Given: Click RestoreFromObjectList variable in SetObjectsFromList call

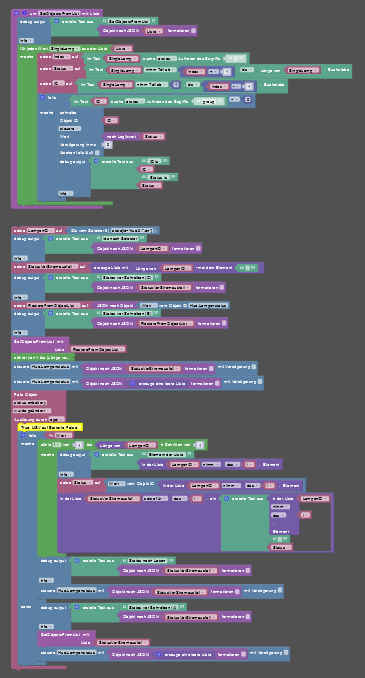Looking at the screenshot, I should click(x=98, y=349).
